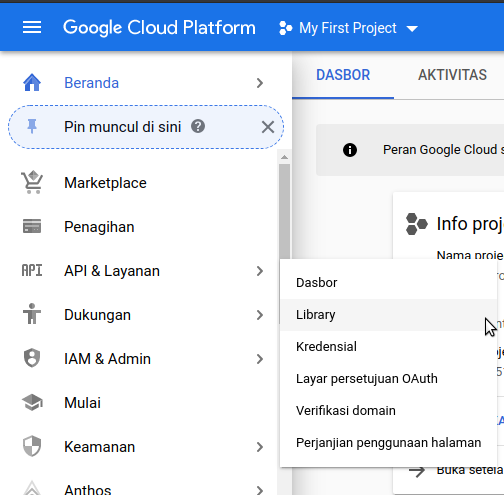Click the Beranda home icon
The image size is (504, 495).
point(32,83)
